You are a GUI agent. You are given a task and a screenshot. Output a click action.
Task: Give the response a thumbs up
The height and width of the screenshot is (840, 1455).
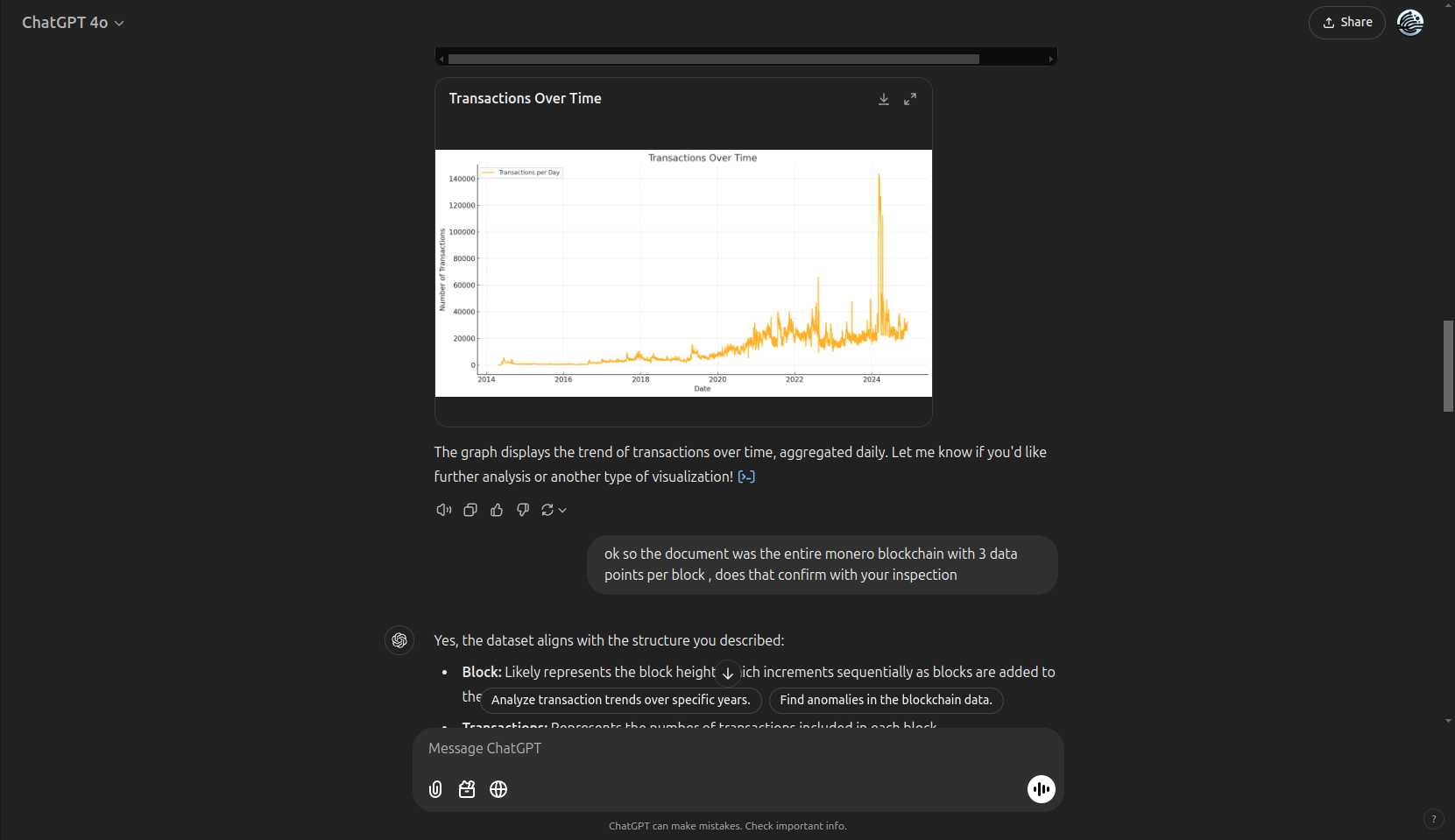point(497,510)
